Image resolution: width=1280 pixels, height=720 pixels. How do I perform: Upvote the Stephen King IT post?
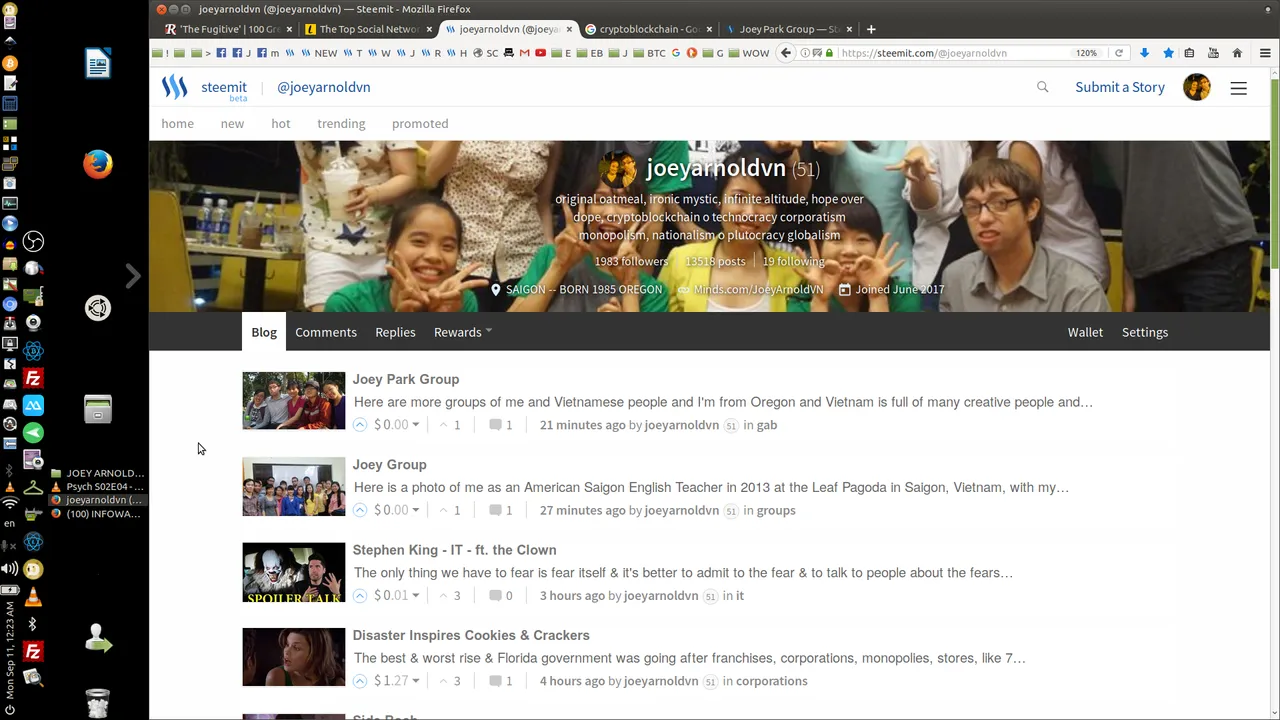(x=360, y=596)
